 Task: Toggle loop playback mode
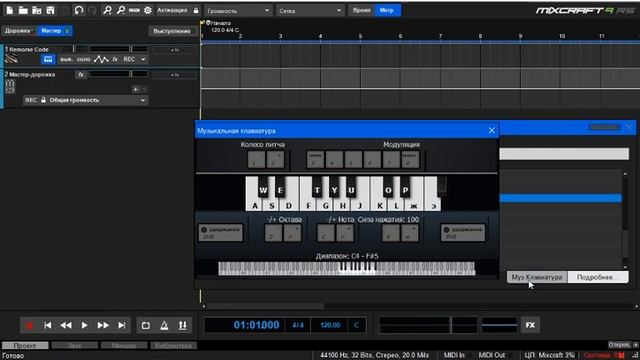point(146,325)
